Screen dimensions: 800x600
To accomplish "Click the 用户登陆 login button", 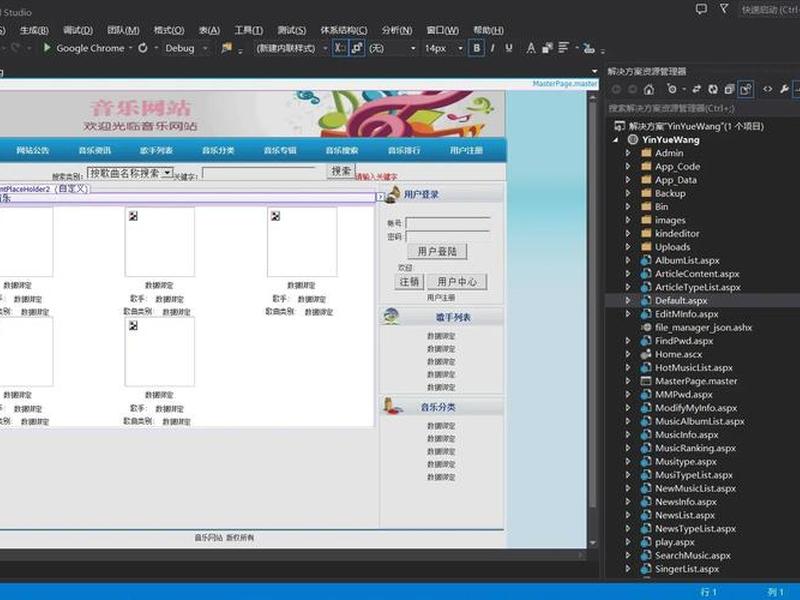I will (x=437, y=251).
